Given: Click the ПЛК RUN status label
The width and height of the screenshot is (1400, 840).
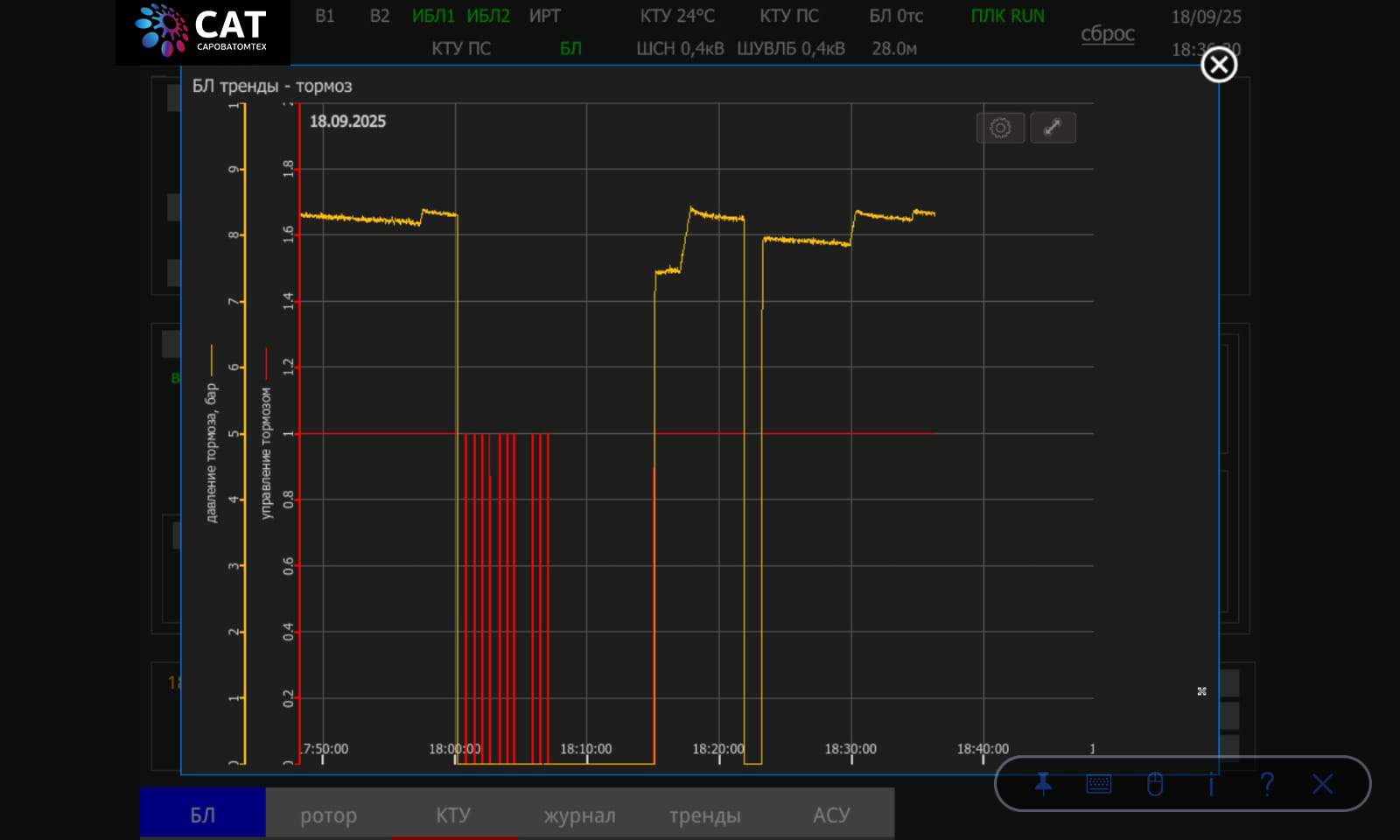Looking at the screenshot, I should coord(1007,16).
